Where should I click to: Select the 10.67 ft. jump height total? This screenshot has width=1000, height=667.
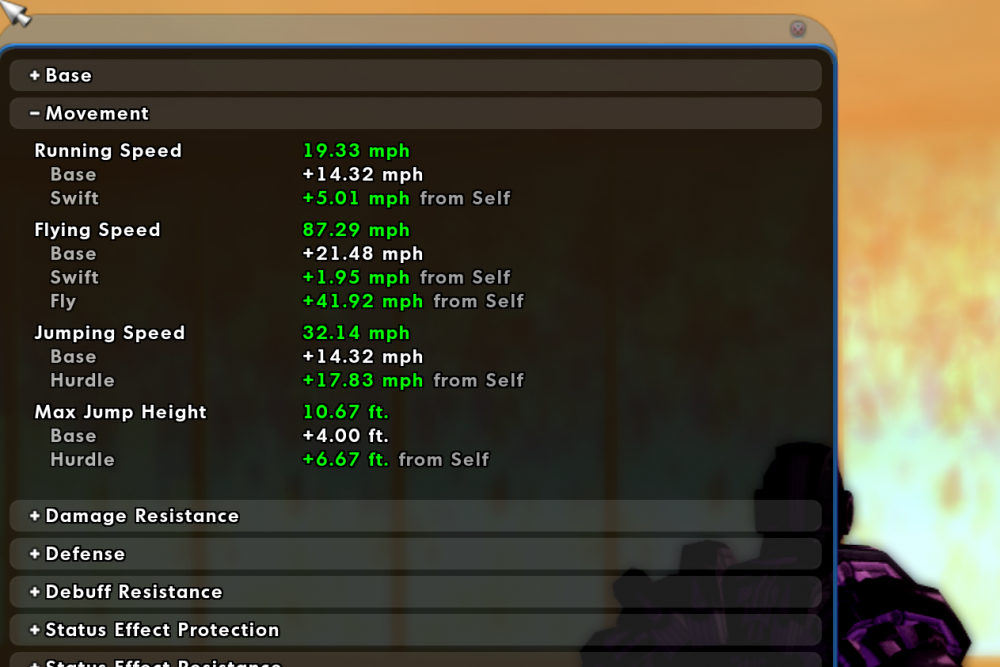pos(345,412)
